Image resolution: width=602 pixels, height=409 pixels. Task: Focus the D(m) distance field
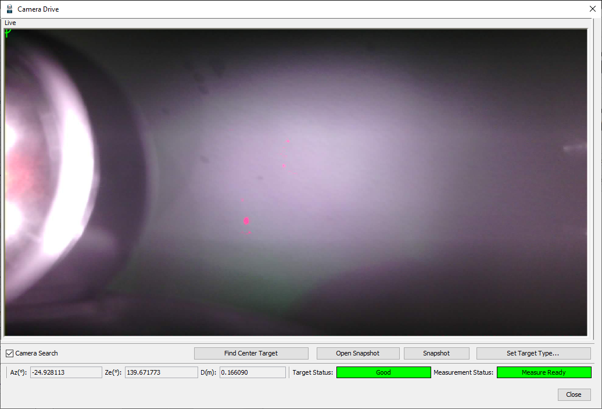[x=252, y=372]
